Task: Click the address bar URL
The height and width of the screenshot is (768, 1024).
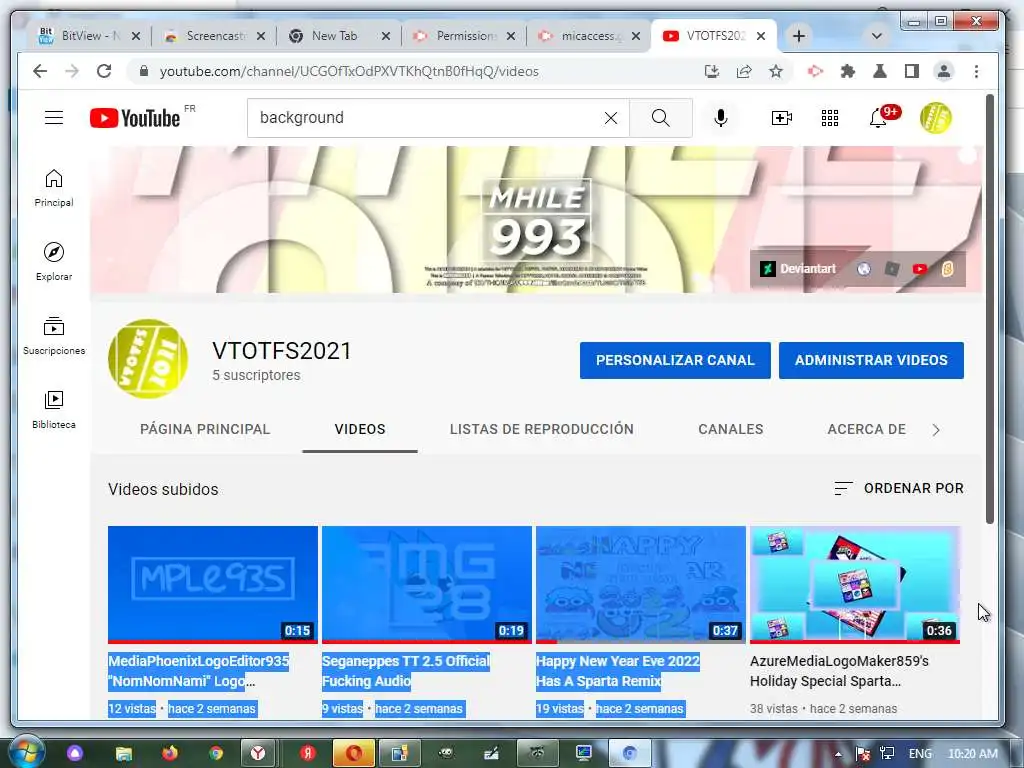Action: coord(349,71)
